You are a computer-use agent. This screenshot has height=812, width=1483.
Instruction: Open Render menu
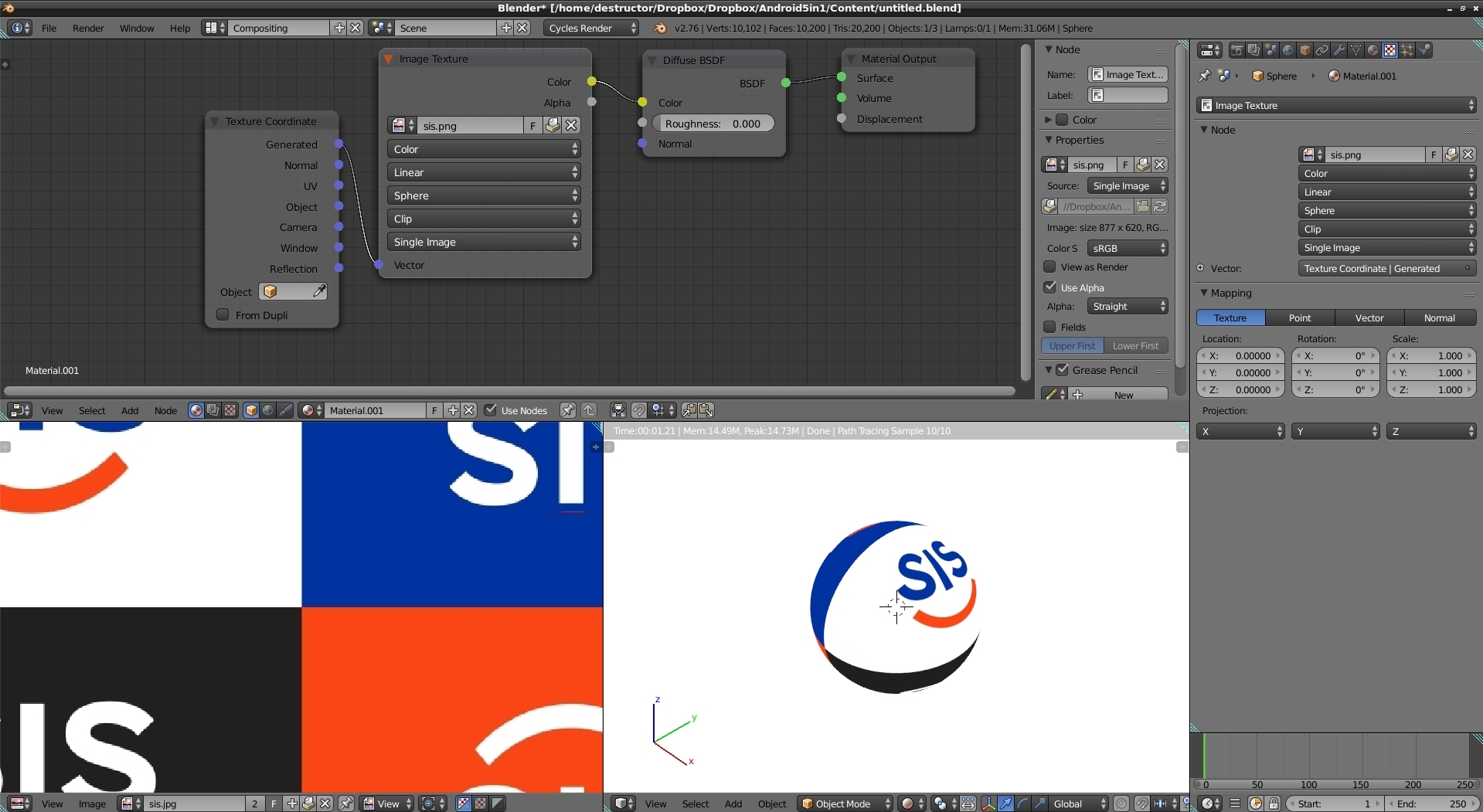pos(88,28)
